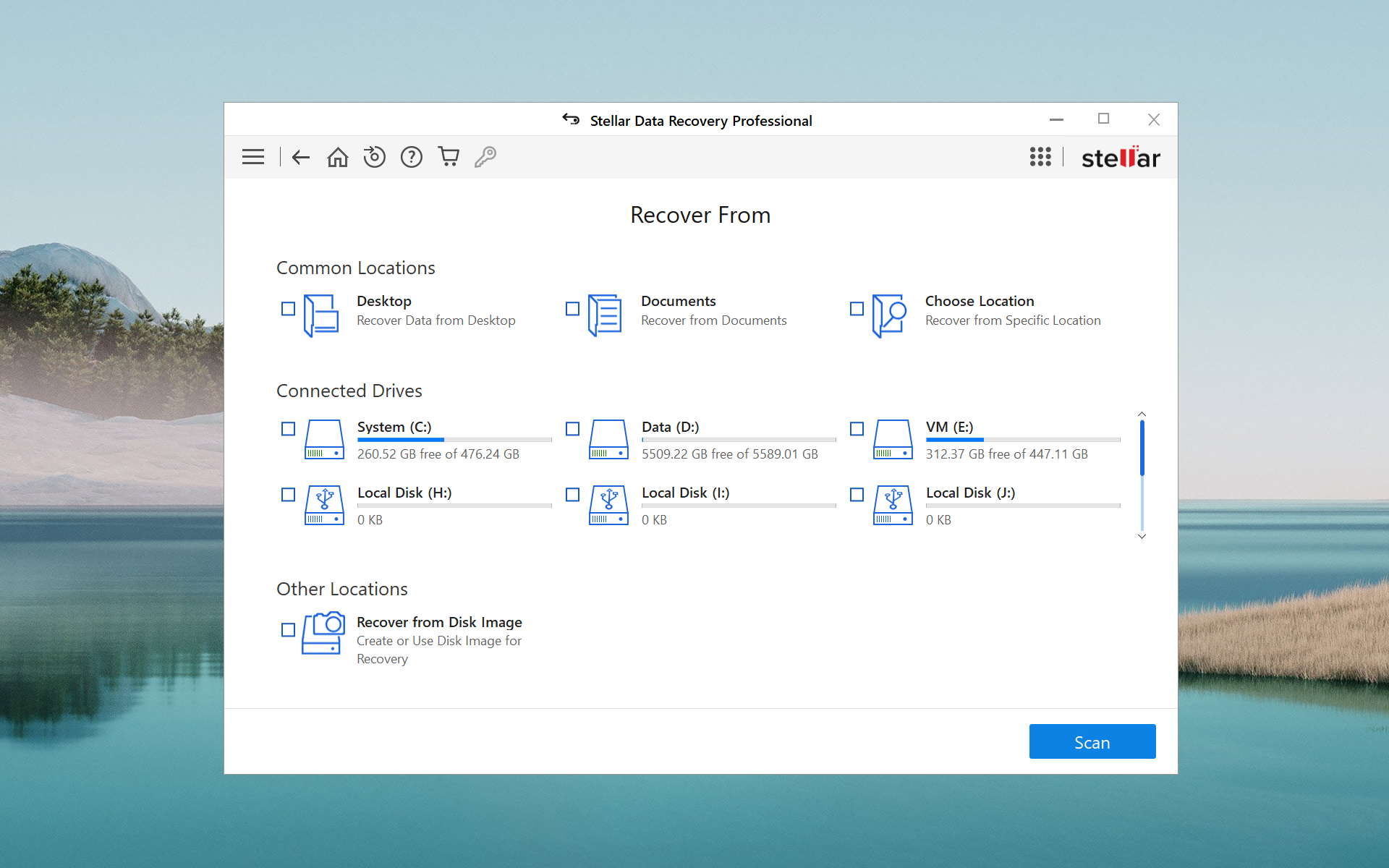Click the resume recovery icon
The height and width of the screenshot is (868, 1389).
pos(374,157)
